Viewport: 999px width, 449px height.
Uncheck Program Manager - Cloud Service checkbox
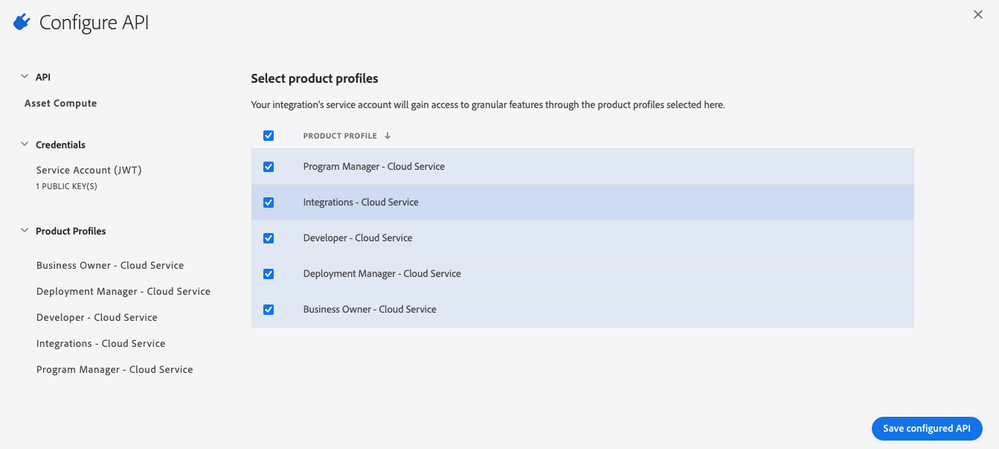click(268, 167)
